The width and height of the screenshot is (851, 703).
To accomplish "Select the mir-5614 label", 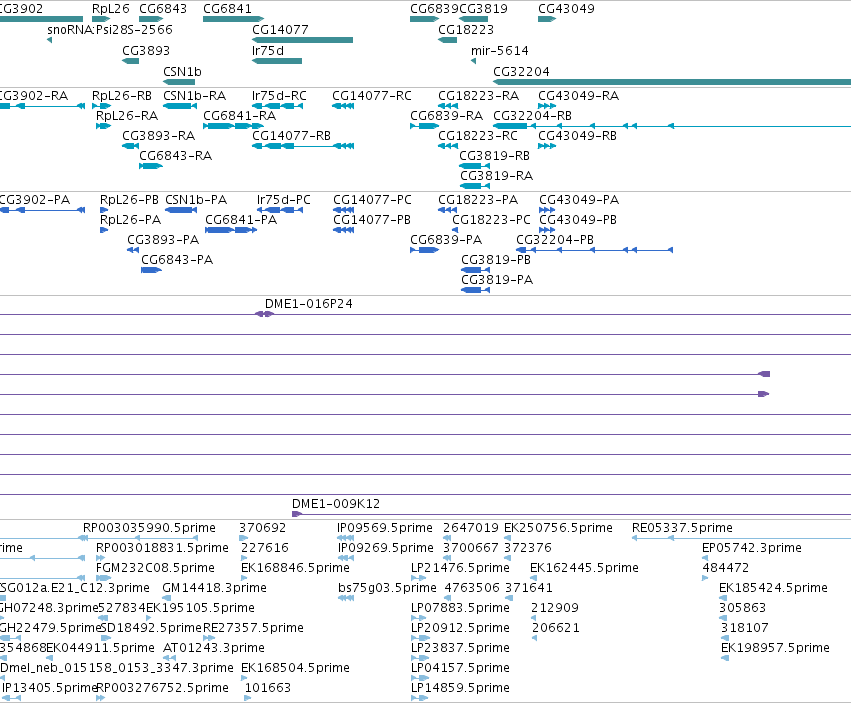I will 499,51.
